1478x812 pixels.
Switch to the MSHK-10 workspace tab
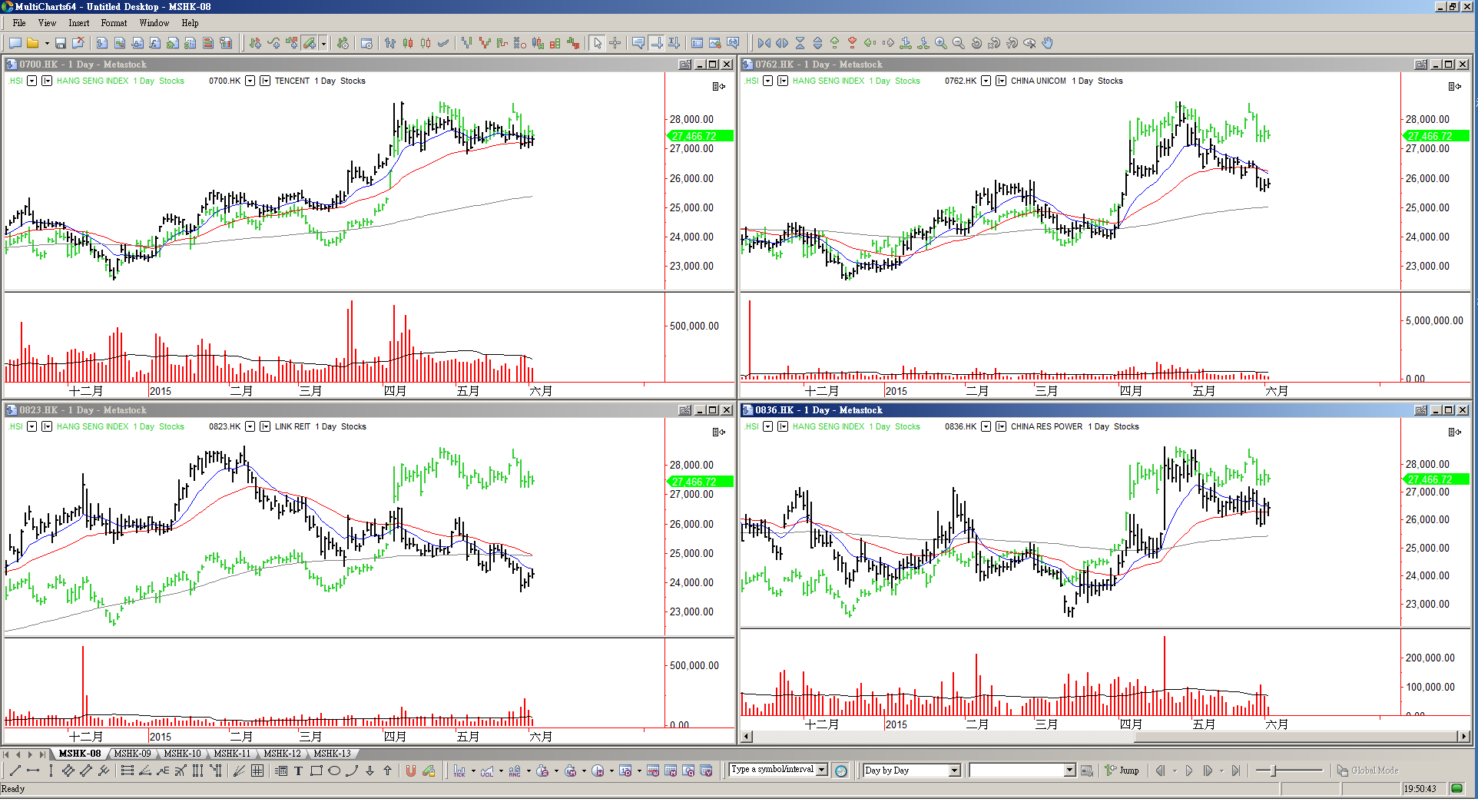182,754
